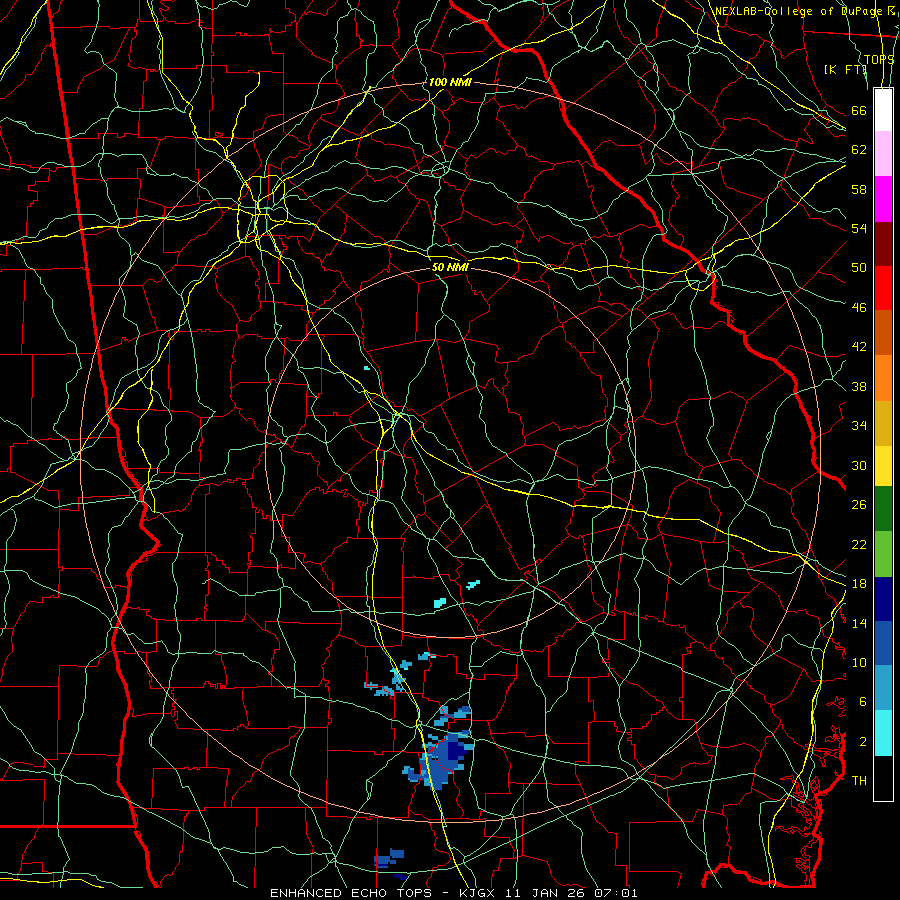
Task: Click the gold 34-38 kft legend swatch
Action: pos(883,422)
